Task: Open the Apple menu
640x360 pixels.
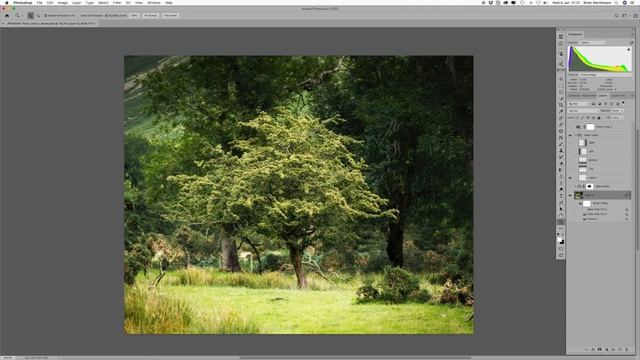Action: (x=7, y=2)
